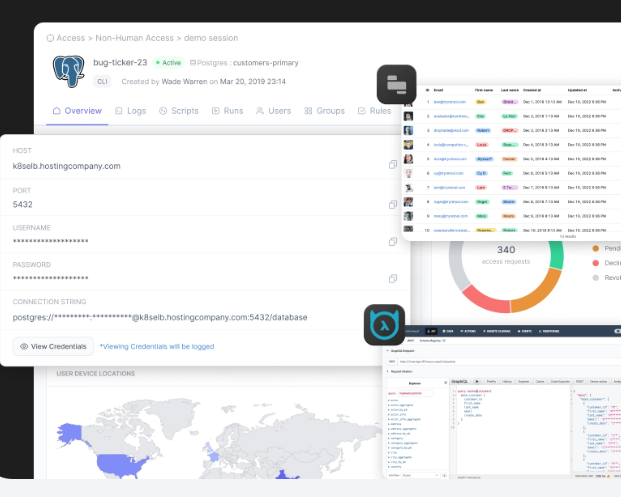Open the ACTIONS tab in Hasura console
The image size is (621, 497).
pos(468,331)
